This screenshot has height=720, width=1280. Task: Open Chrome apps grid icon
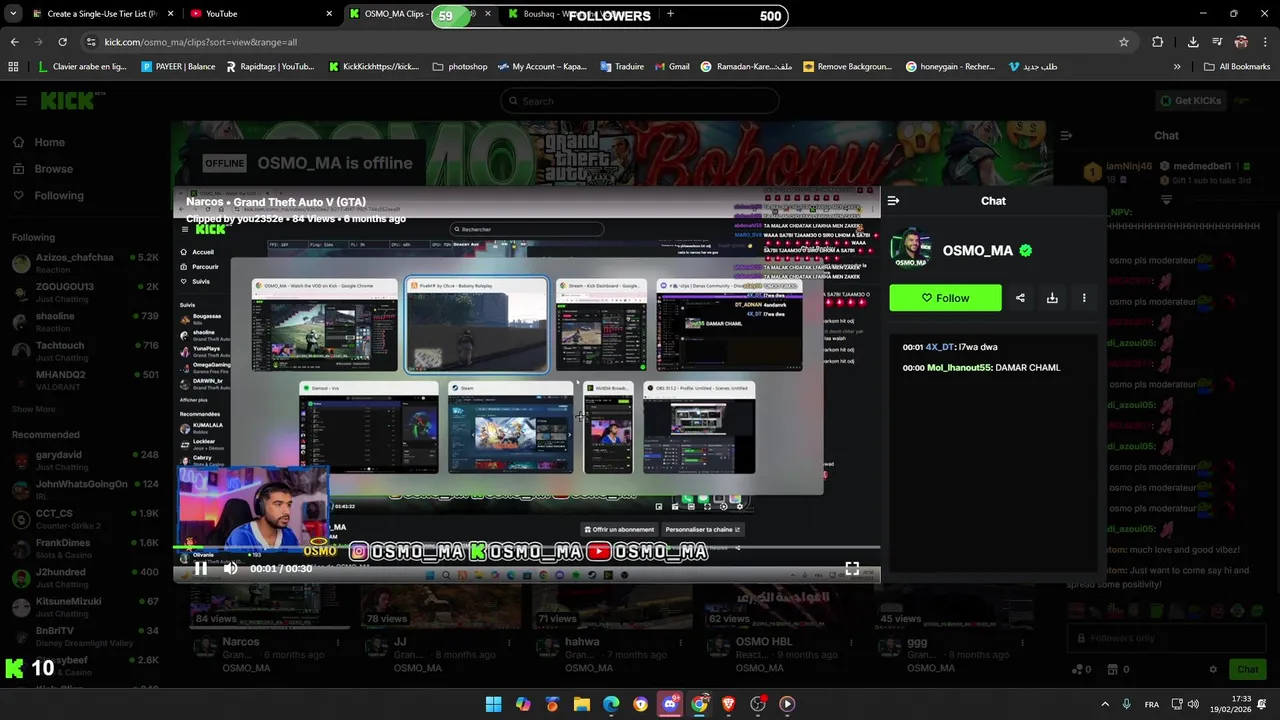point(13,67)
